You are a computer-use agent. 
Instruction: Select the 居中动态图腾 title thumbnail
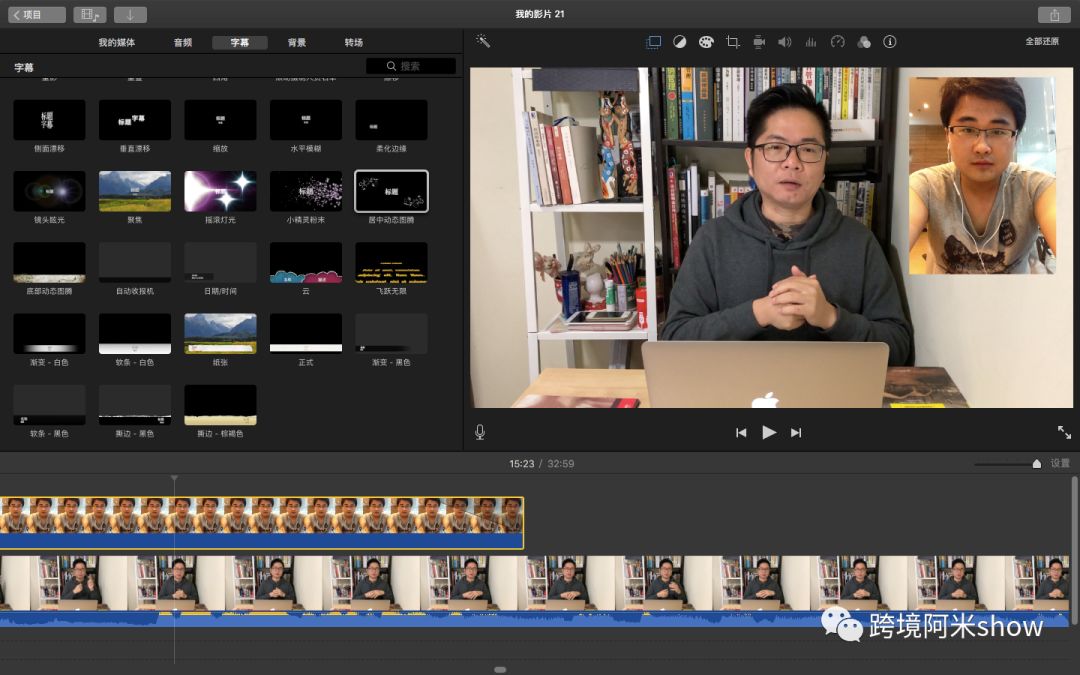[391, 191]
